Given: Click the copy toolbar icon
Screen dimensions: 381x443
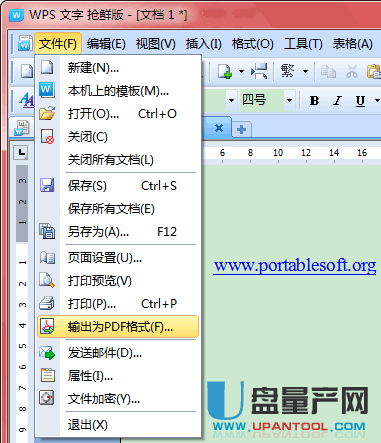Looking at the screenshot, I should (328, 71).
